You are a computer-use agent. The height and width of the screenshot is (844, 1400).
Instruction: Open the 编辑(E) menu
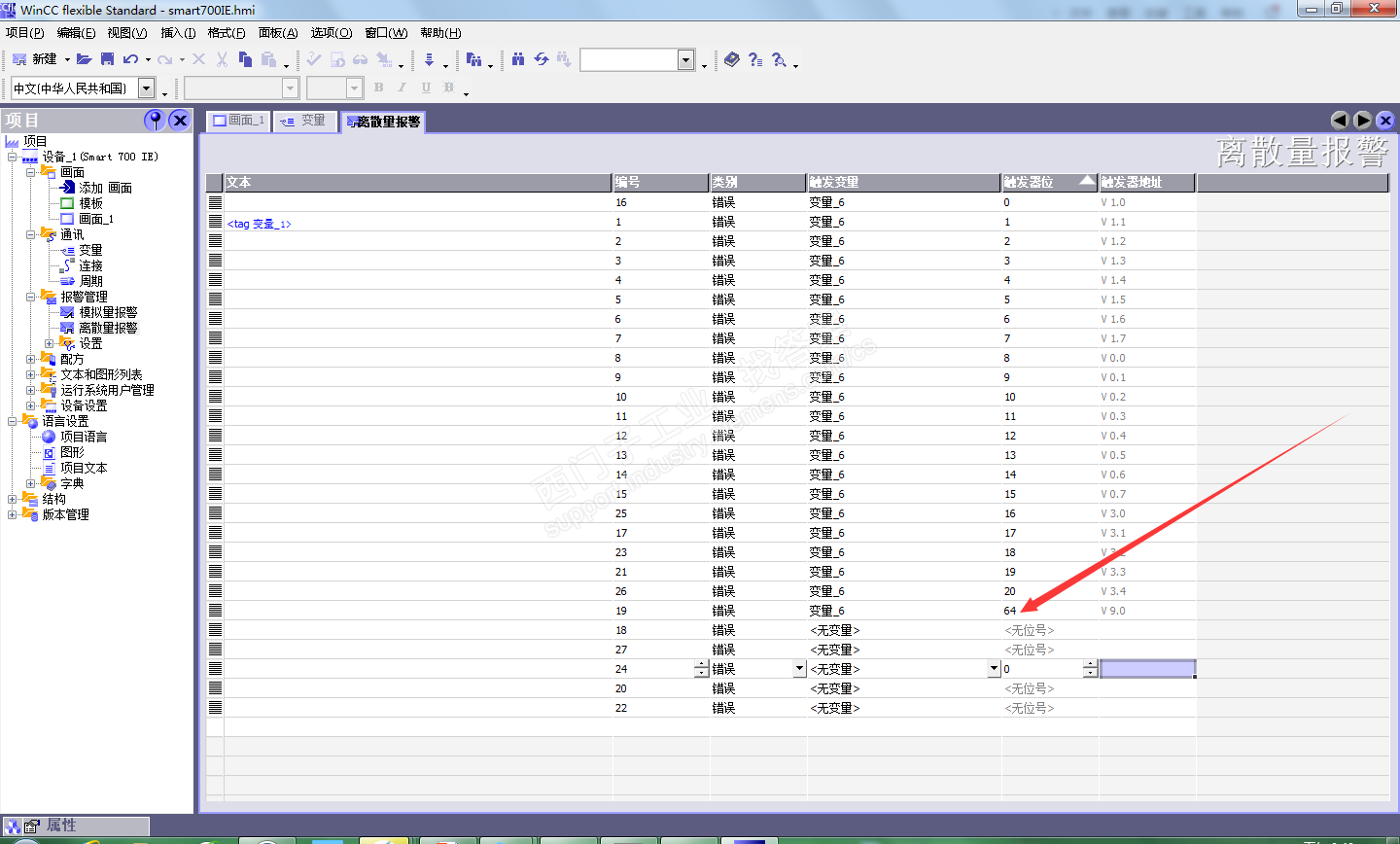pos(76,32)
